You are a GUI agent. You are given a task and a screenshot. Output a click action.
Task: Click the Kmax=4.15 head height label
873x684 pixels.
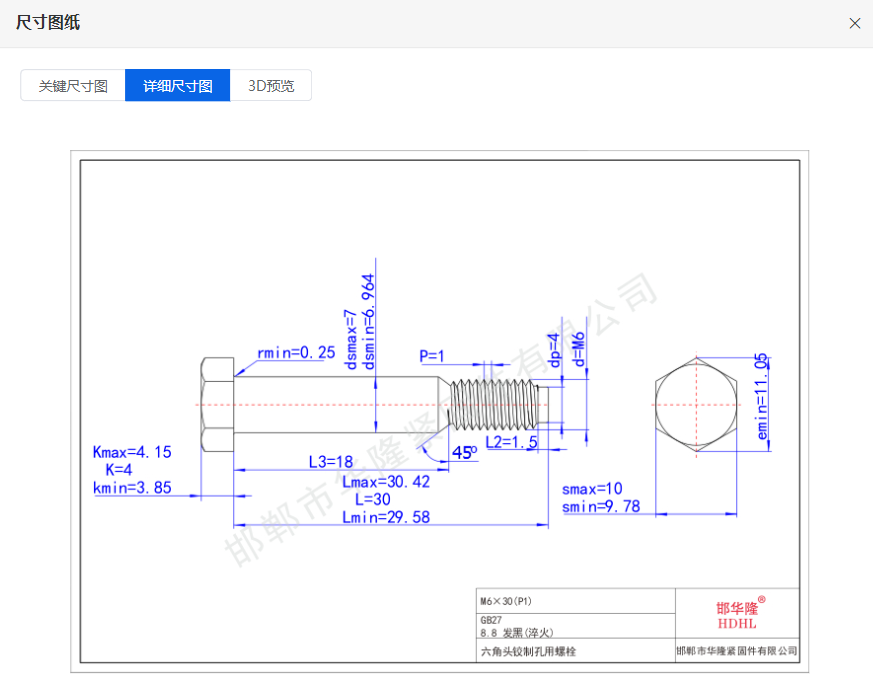pos(131,452)
